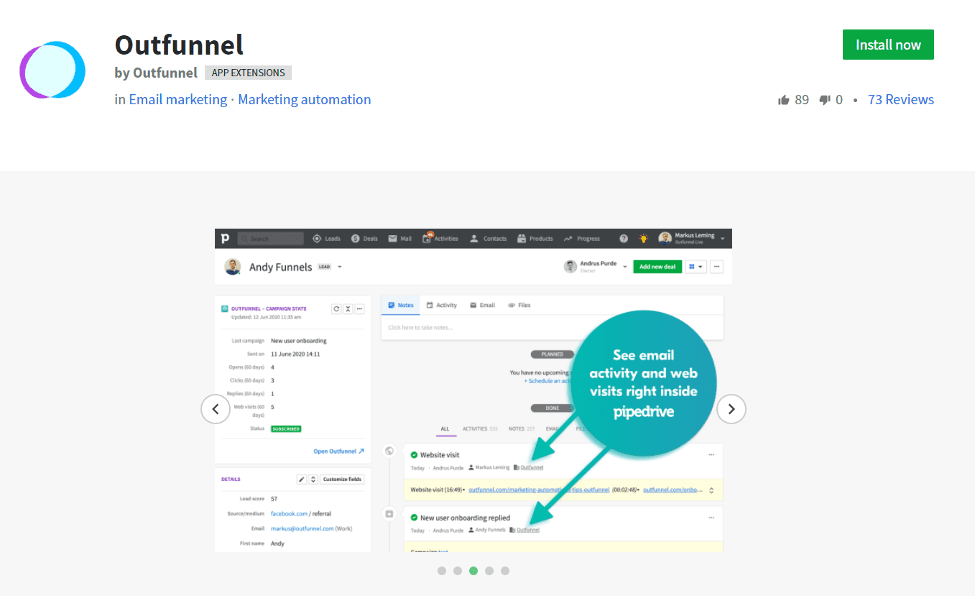This screenshot has width=977, height=597.
Task: Collapse the Outfunnel Campaign Stats panel
Action: point(348,309)
